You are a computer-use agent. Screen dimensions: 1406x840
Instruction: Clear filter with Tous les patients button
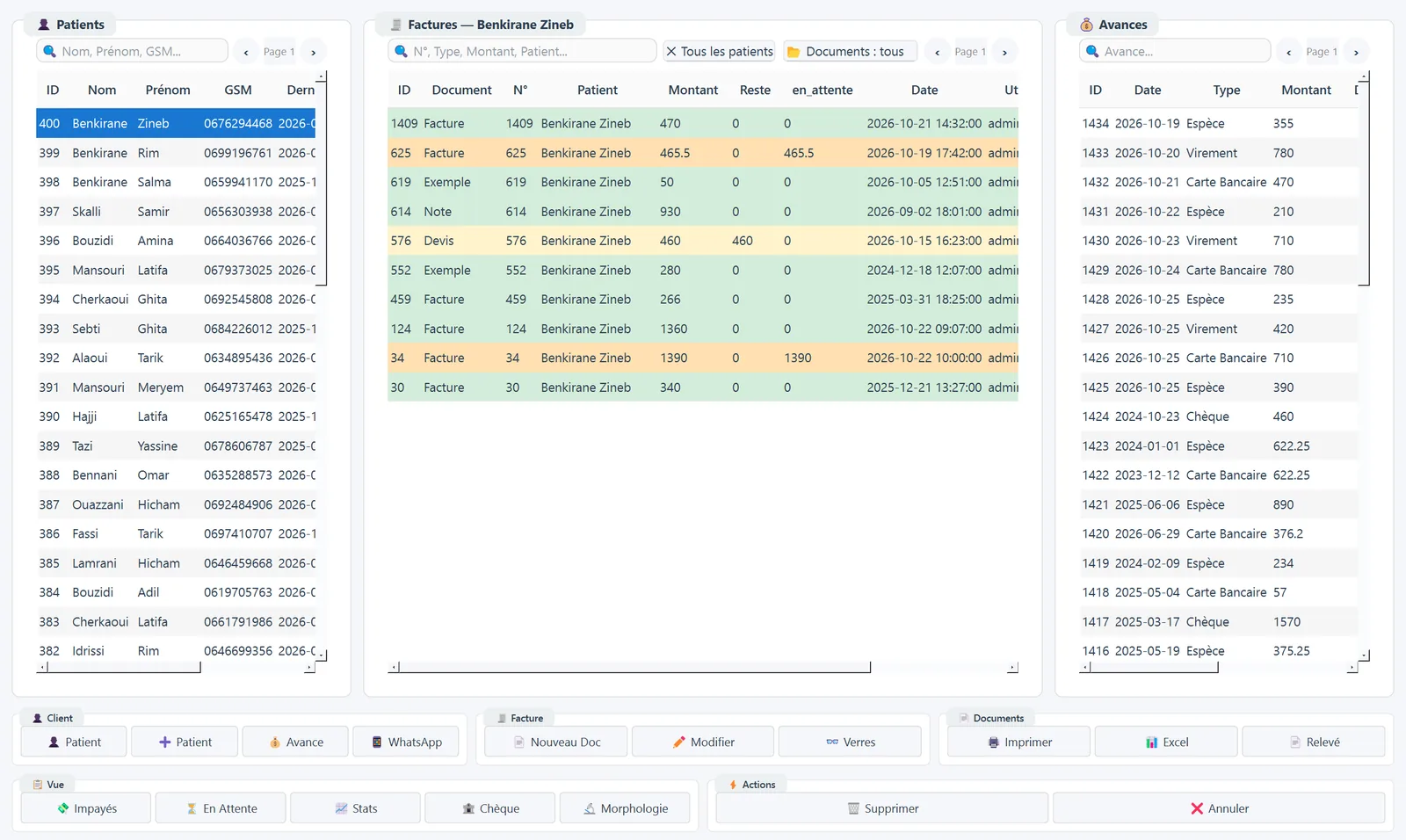click(x=719, y=51)
